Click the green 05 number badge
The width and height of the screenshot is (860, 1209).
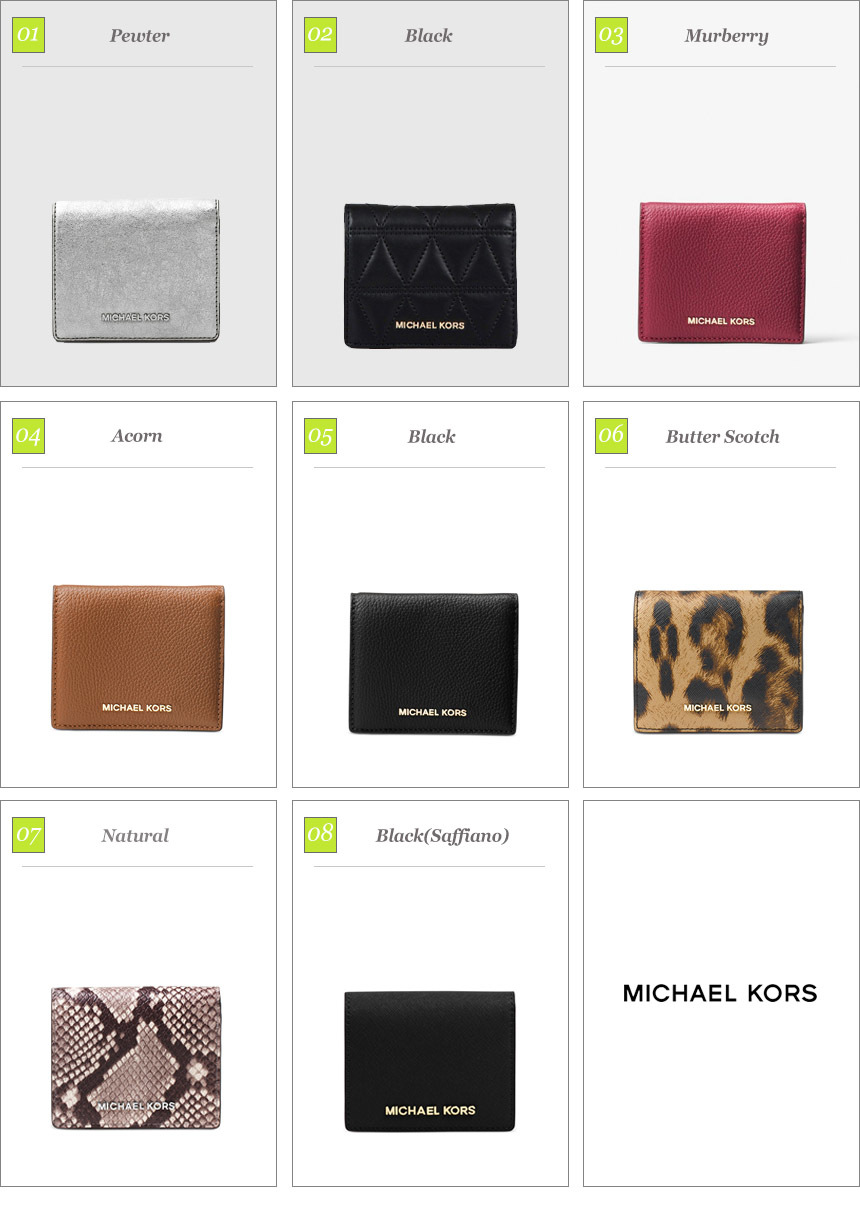(x=320, y=436)
